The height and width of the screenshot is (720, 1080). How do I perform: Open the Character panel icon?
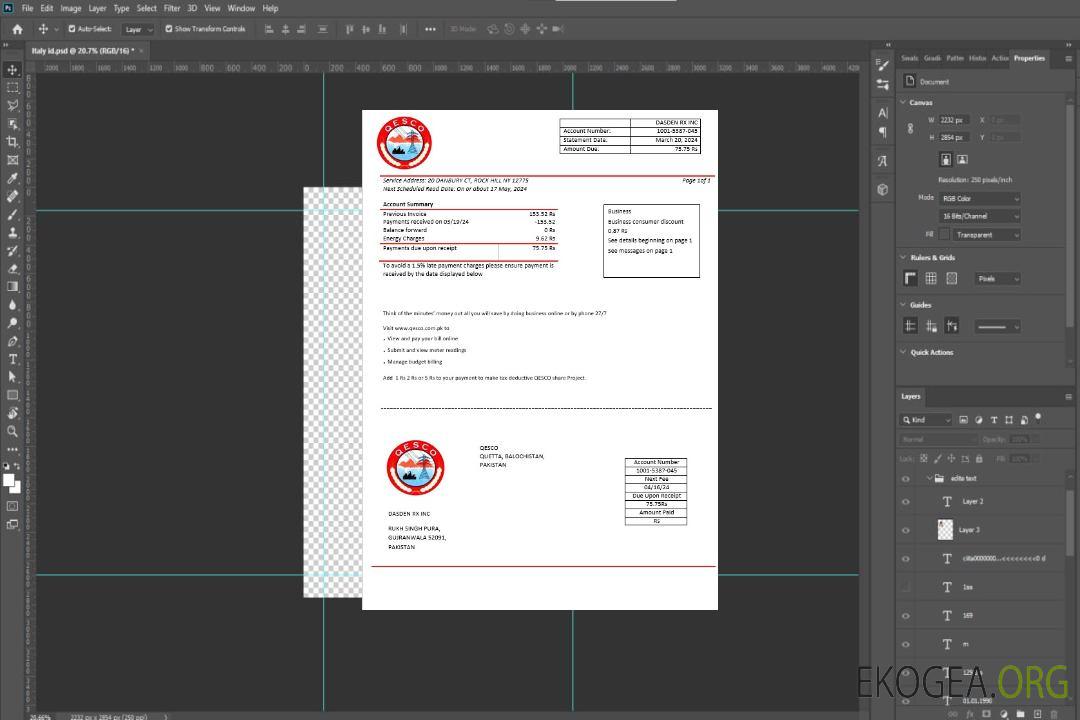883,113
